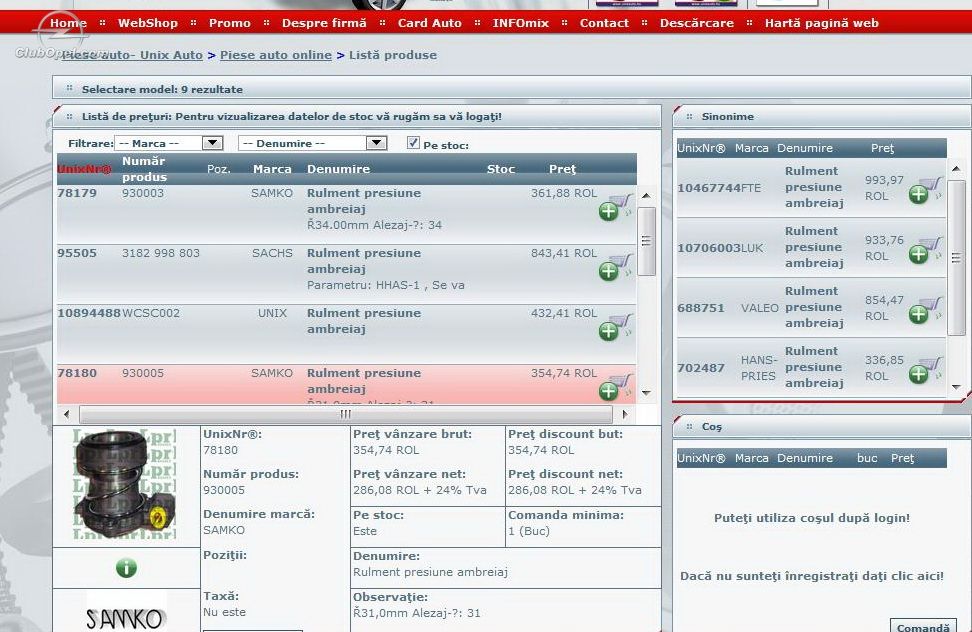The height and width of the screenshot is (632, 972).
Task: Click horizontal scrollbar thumb of product list
Action: pos(346,414)
